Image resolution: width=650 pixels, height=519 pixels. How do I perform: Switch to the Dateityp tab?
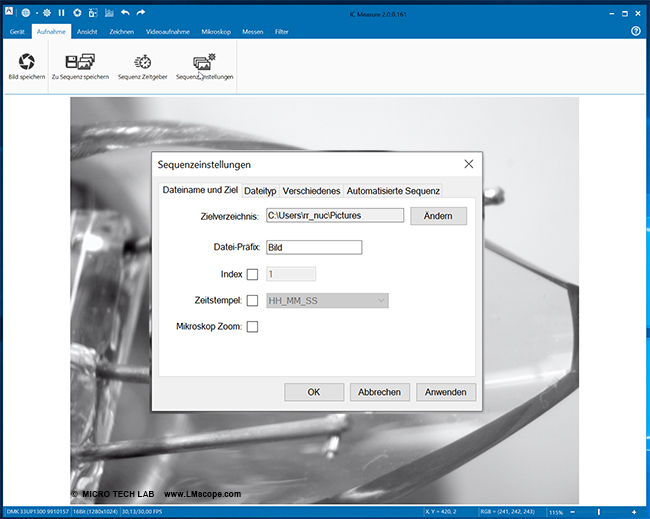[260, 190]
